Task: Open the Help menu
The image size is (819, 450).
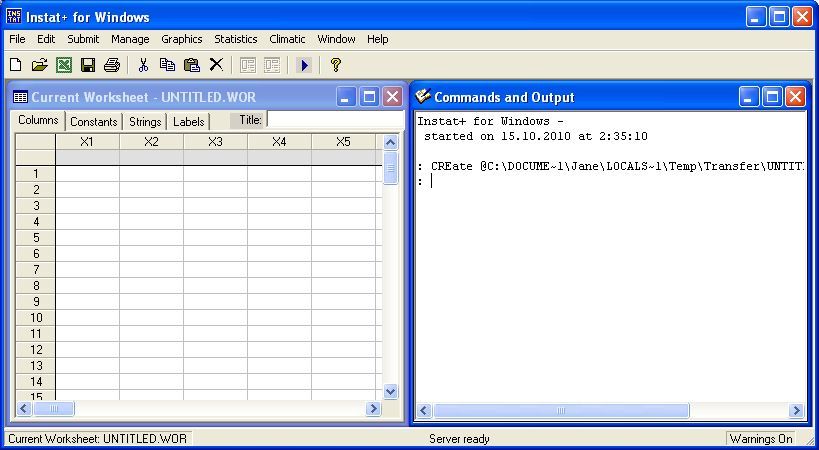Action: (377, 39)
